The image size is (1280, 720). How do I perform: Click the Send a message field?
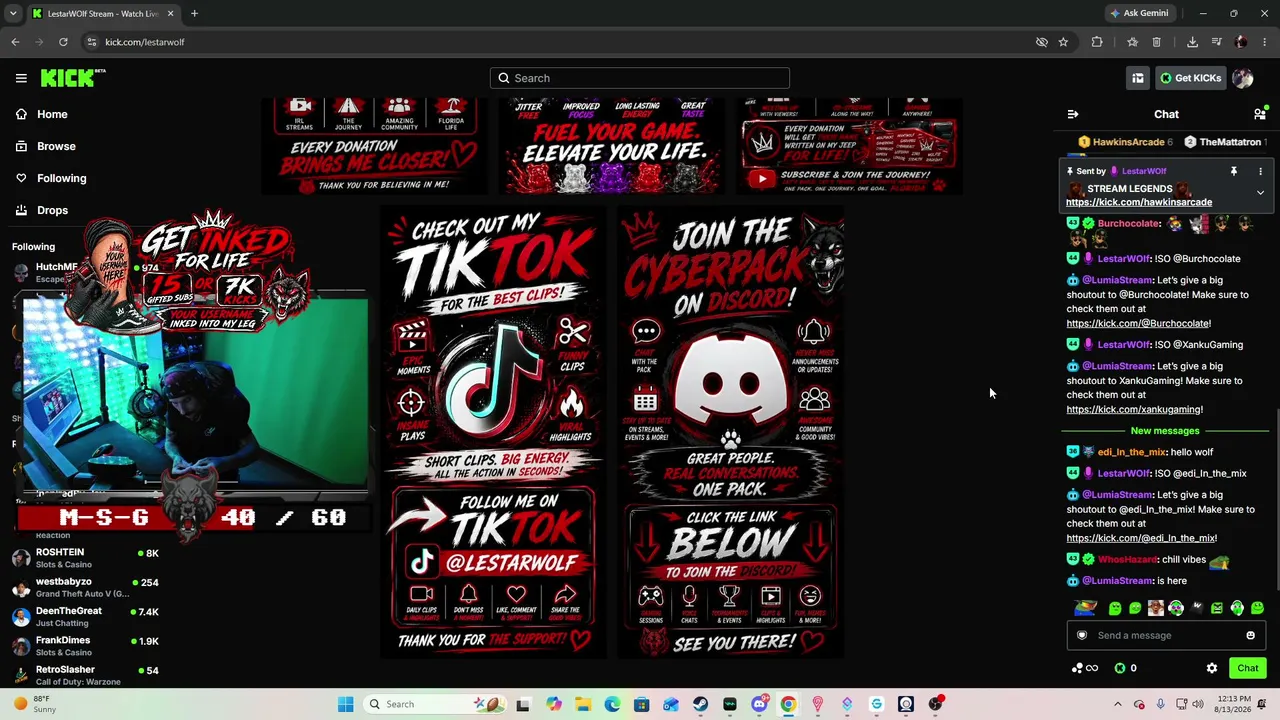(1166, 635)
